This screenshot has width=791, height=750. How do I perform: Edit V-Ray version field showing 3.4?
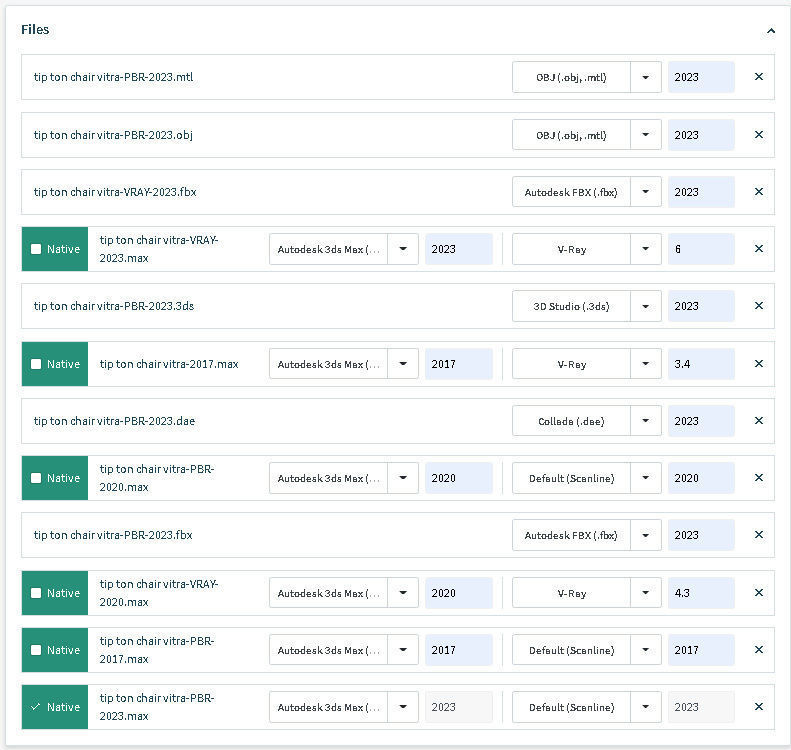[700, 364]
